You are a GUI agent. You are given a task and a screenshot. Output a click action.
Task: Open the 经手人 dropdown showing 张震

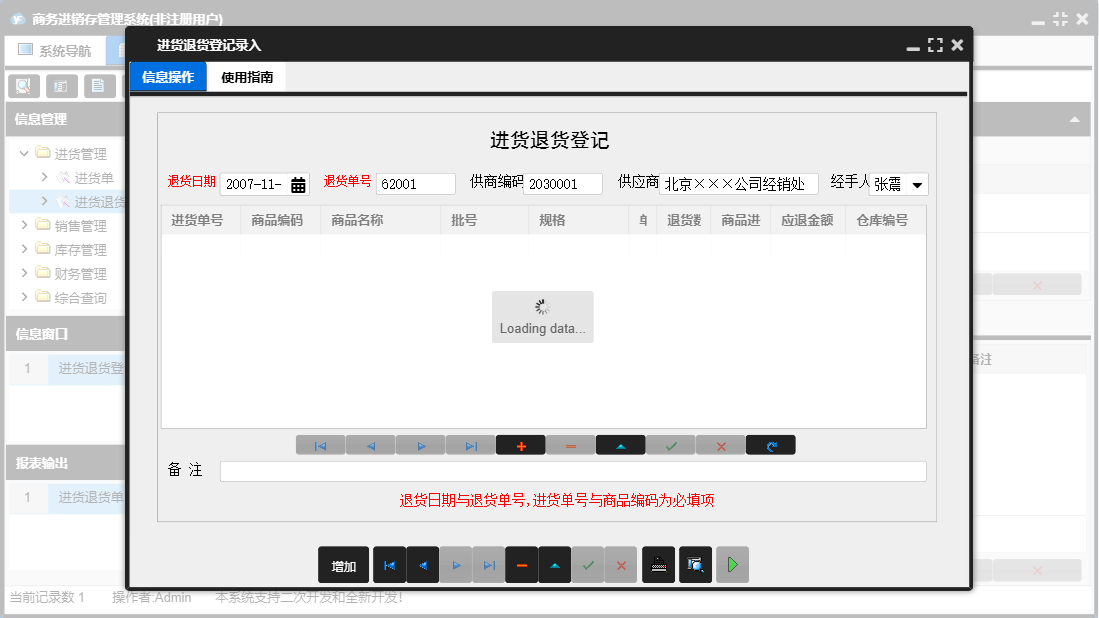click(x=917, y=184)
